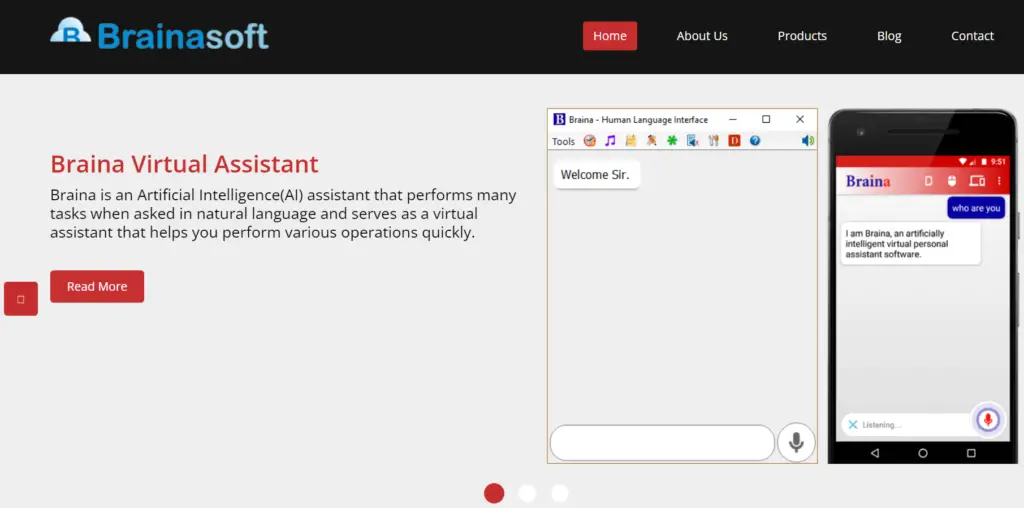Open the red D dictation icon
This screenshot has width=1024, height=508.
[x=734, y=141]
